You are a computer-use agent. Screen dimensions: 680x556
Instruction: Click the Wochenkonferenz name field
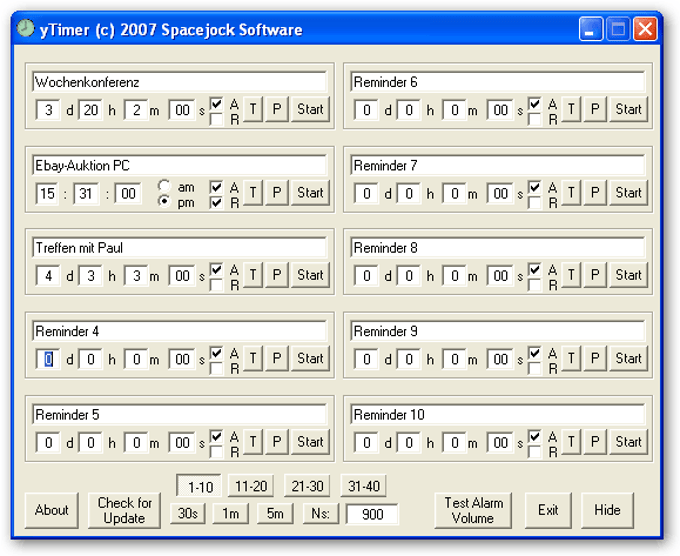(179, 82)
